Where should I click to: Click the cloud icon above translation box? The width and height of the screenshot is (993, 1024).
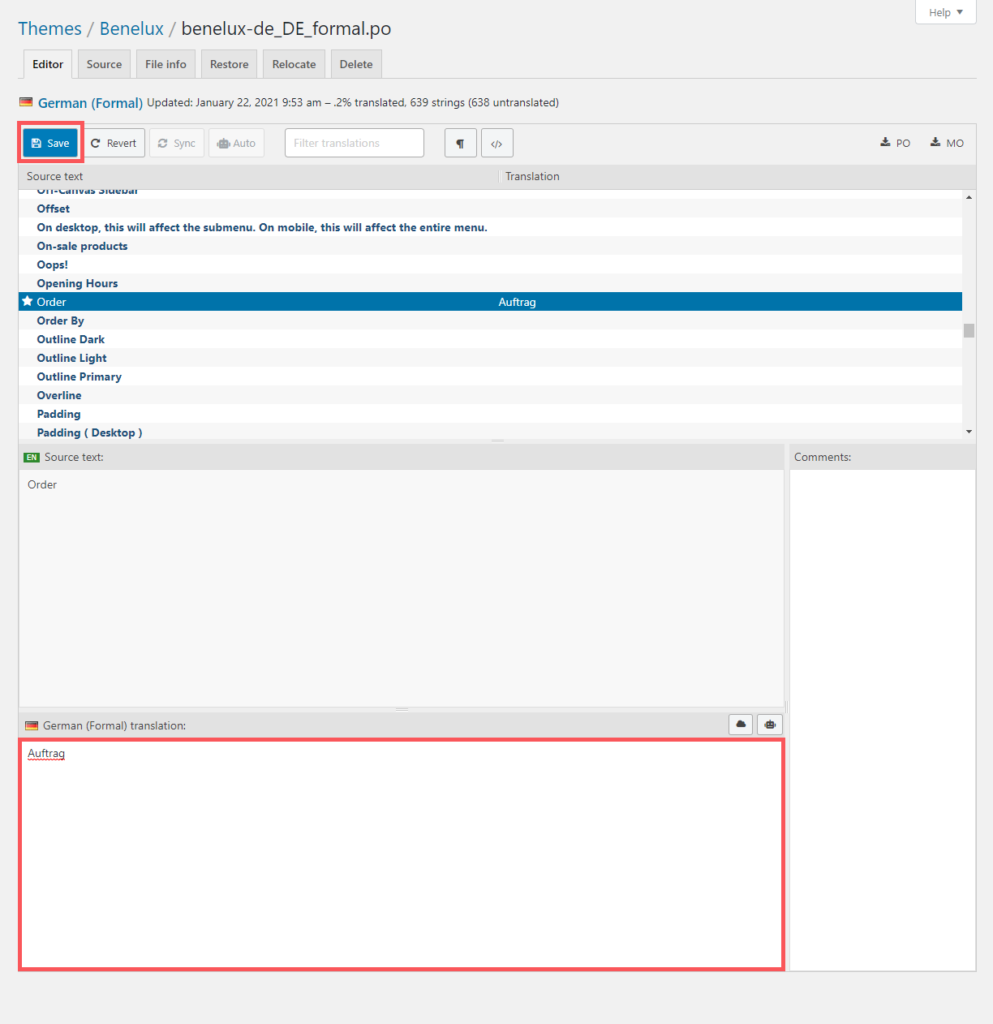pos(741,725)
